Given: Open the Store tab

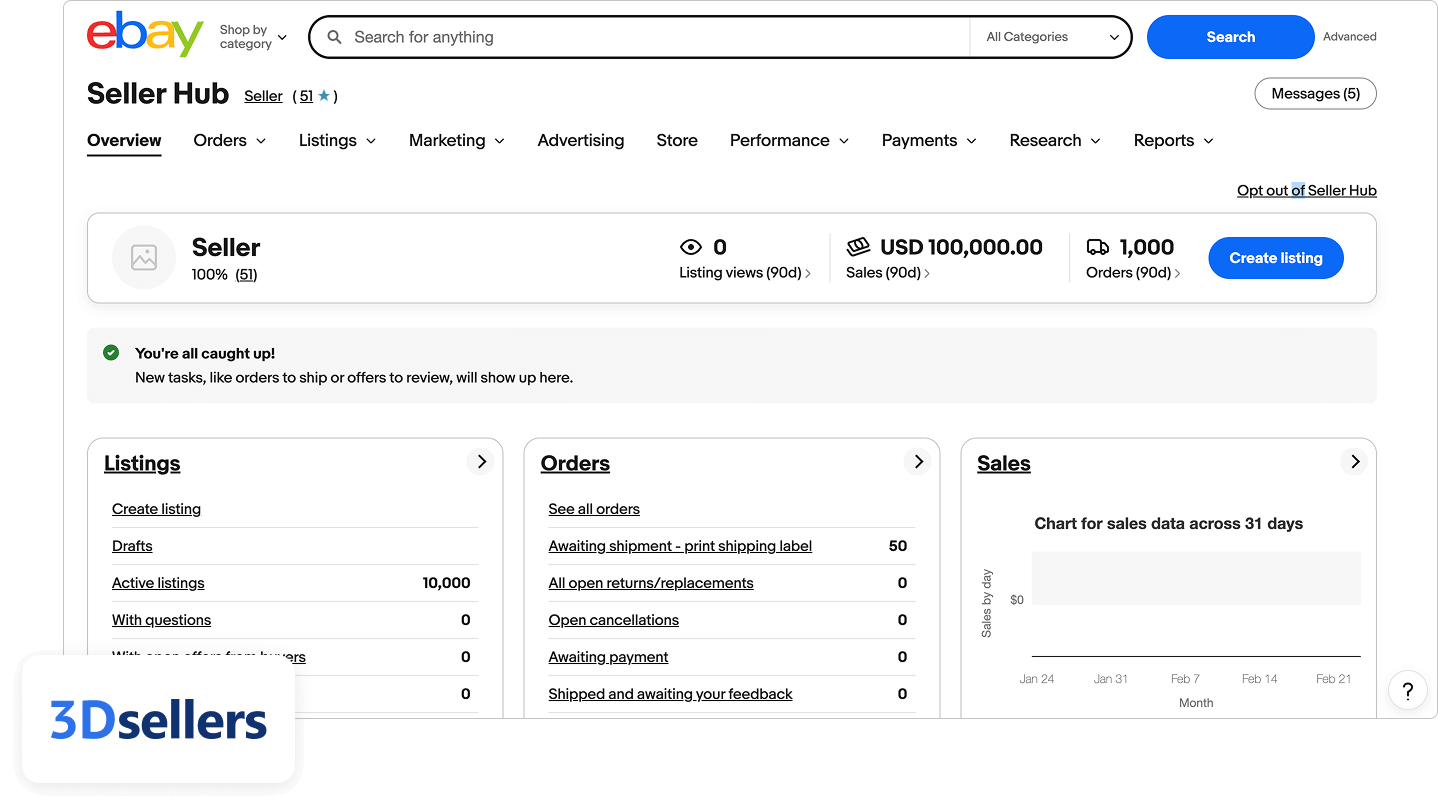Looking at the screenshot, I should tap(677, 140).
